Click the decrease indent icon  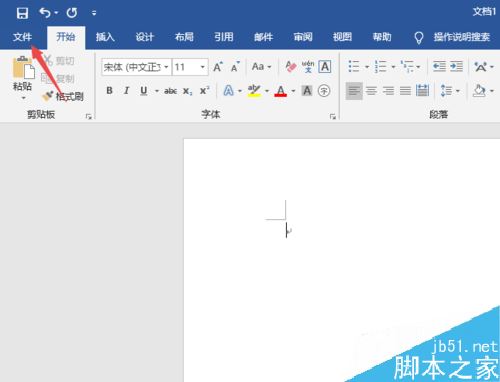(439, 66)
